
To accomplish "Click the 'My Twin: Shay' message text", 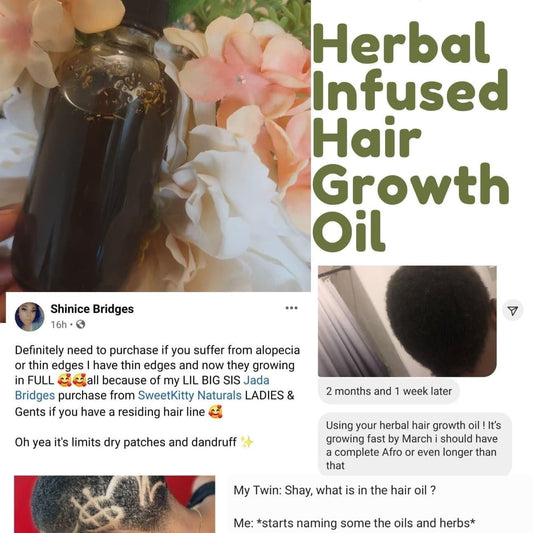I will [x=334, y=490].
